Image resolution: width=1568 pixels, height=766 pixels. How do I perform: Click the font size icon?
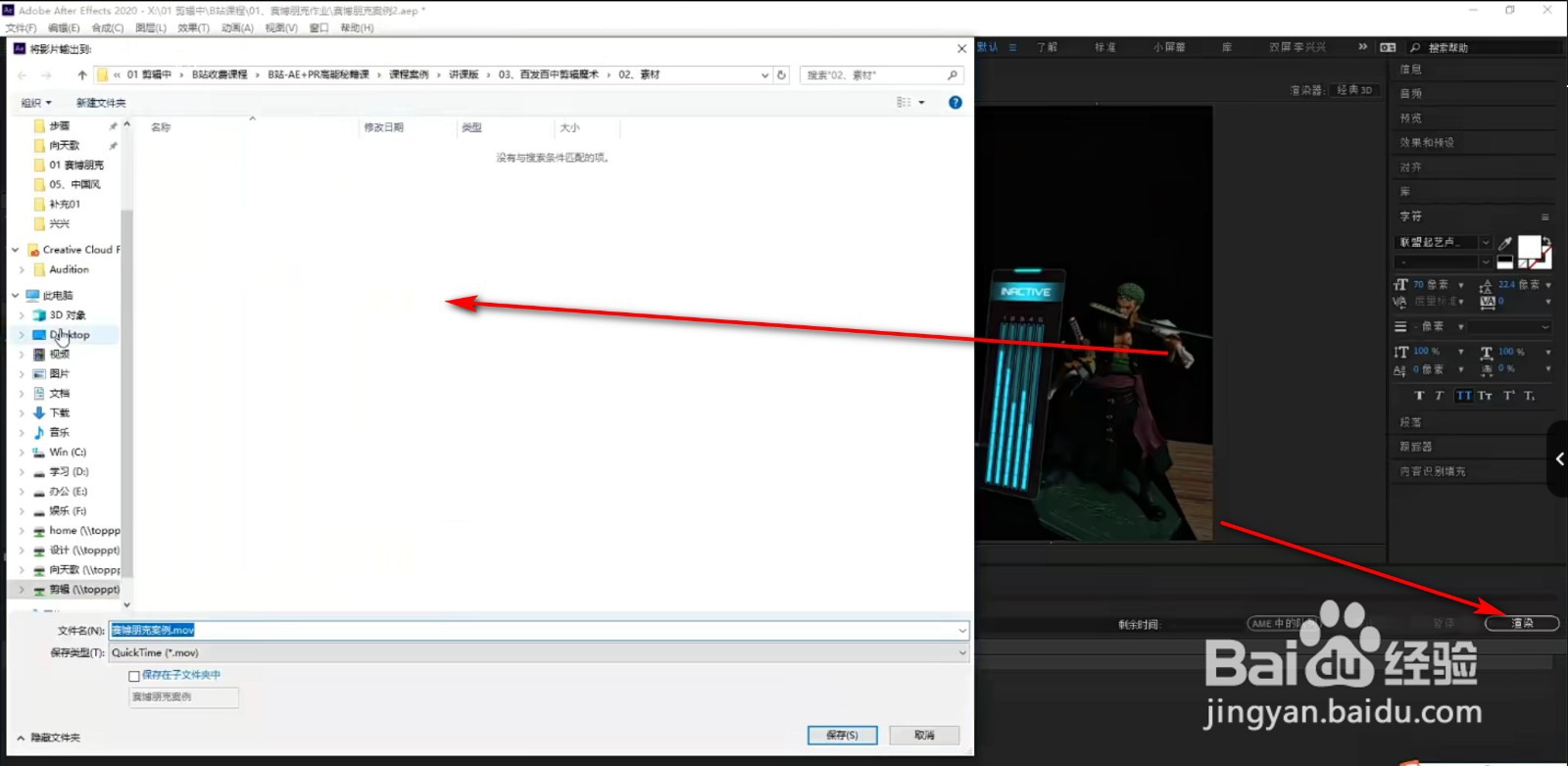(x=1400, y=285)
